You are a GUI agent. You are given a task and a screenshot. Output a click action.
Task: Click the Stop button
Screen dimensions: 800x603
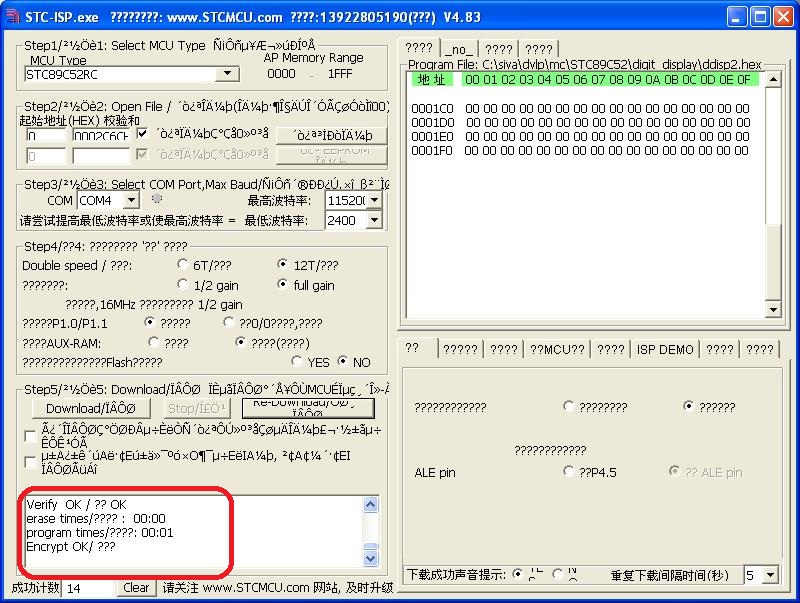click(197, 409)
